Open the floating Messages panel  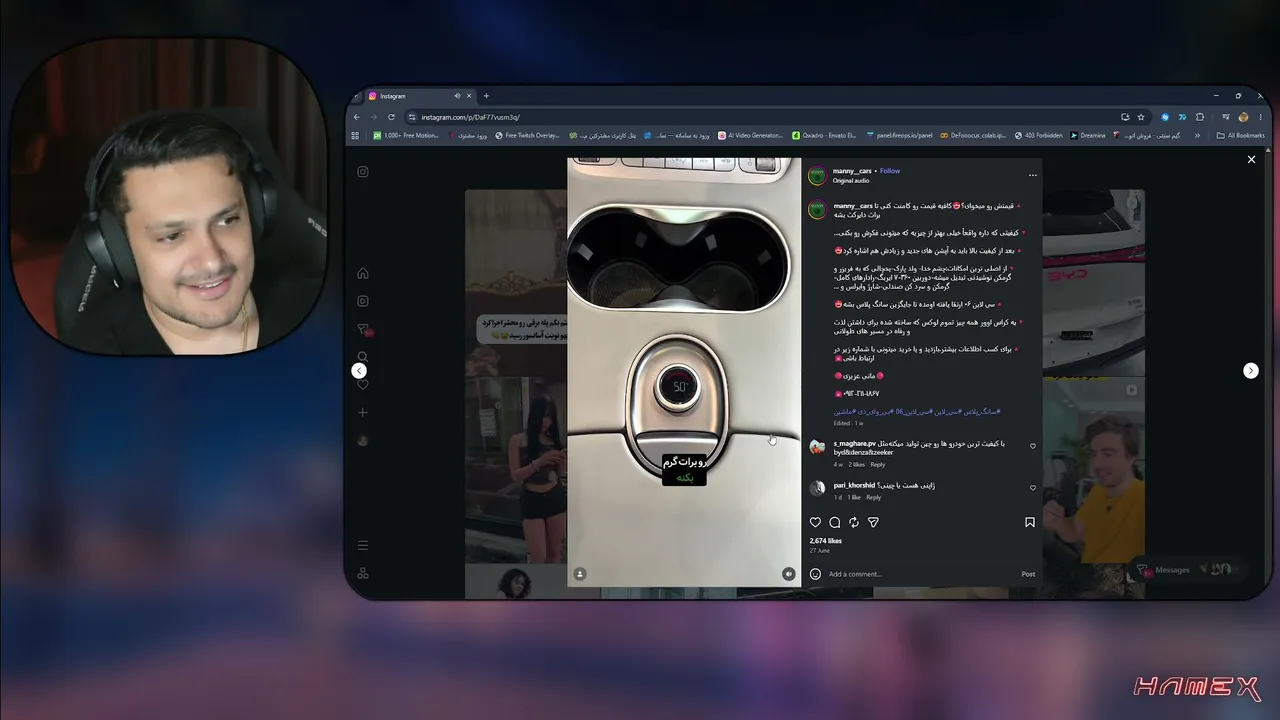click(1187, 569)
